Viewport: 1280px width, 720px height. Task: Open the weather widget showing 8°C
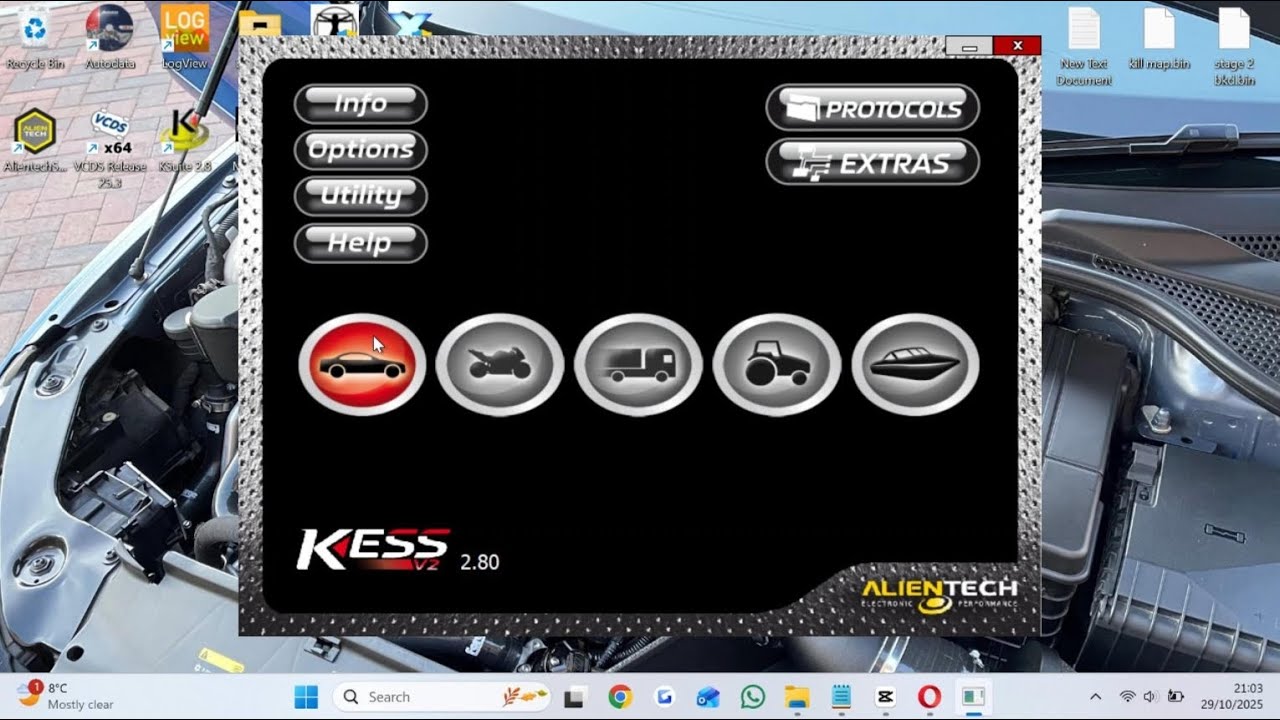click(x=65, y=696)
